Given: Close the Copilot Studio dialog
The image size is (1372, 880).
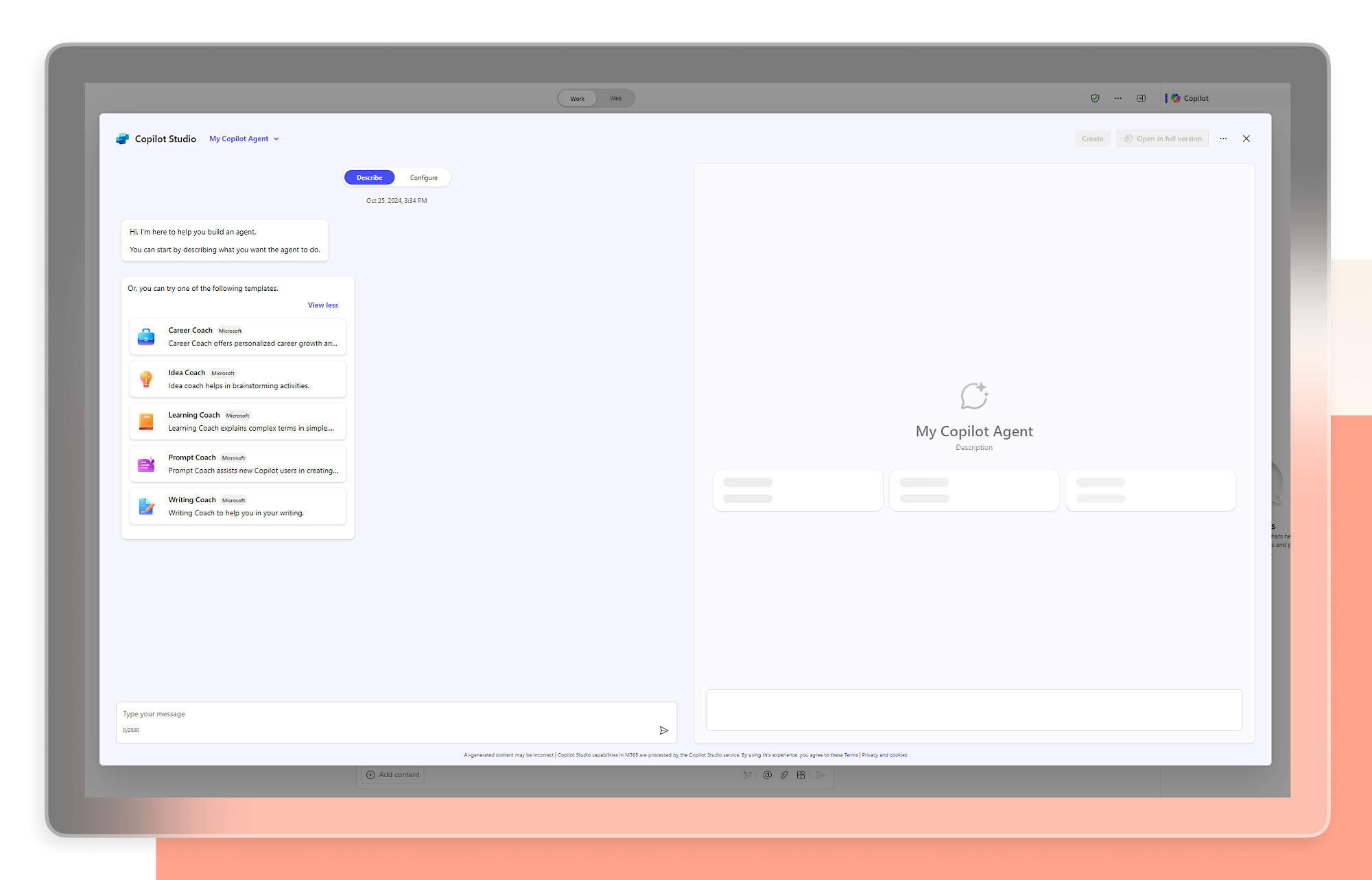Looking at the screenshot, I should click(1246, 139).
